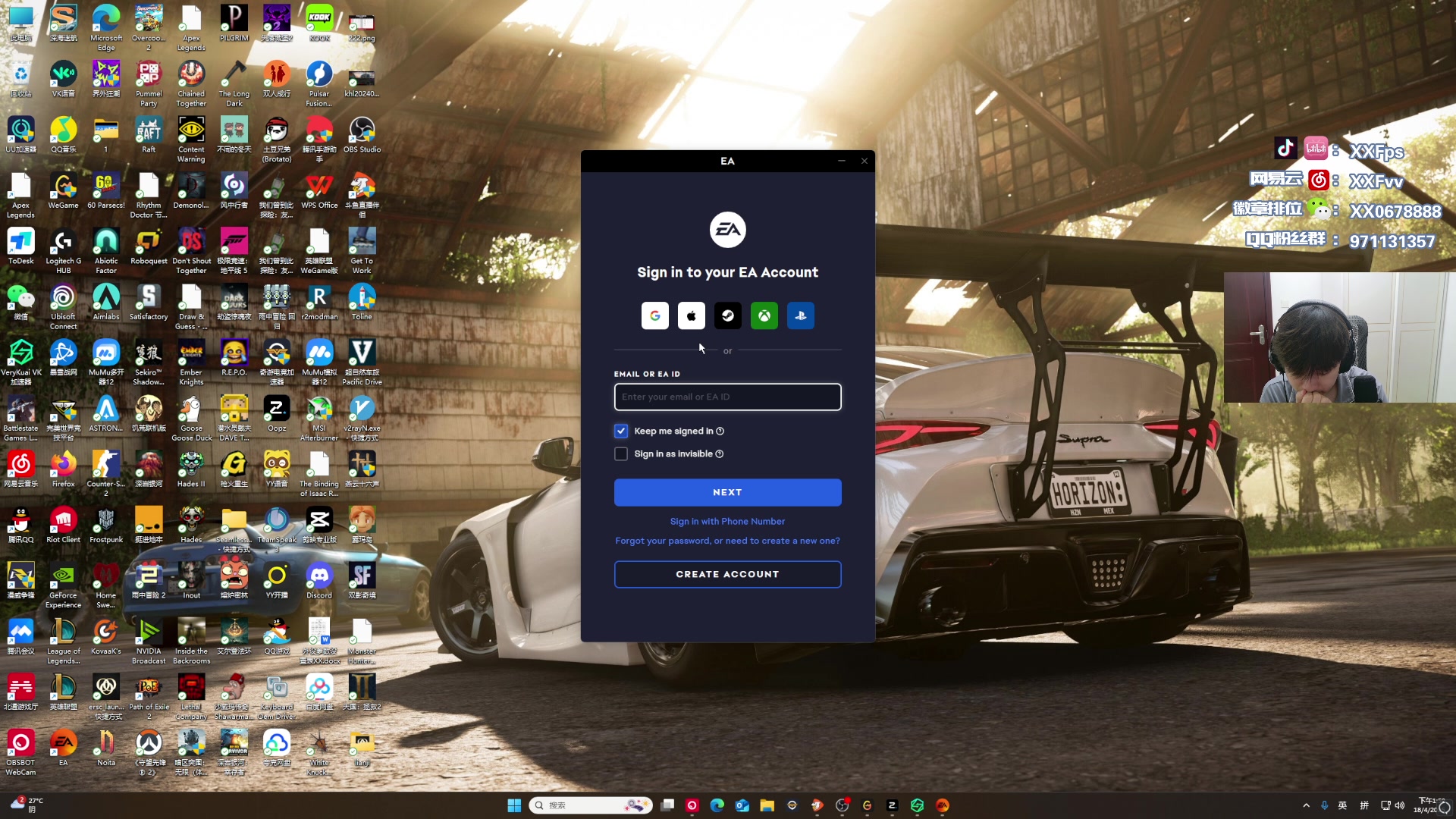Select Goose Goose Duck desktop icon
The width and height of the screenshot is (1456, 819).
click(191, 419)
